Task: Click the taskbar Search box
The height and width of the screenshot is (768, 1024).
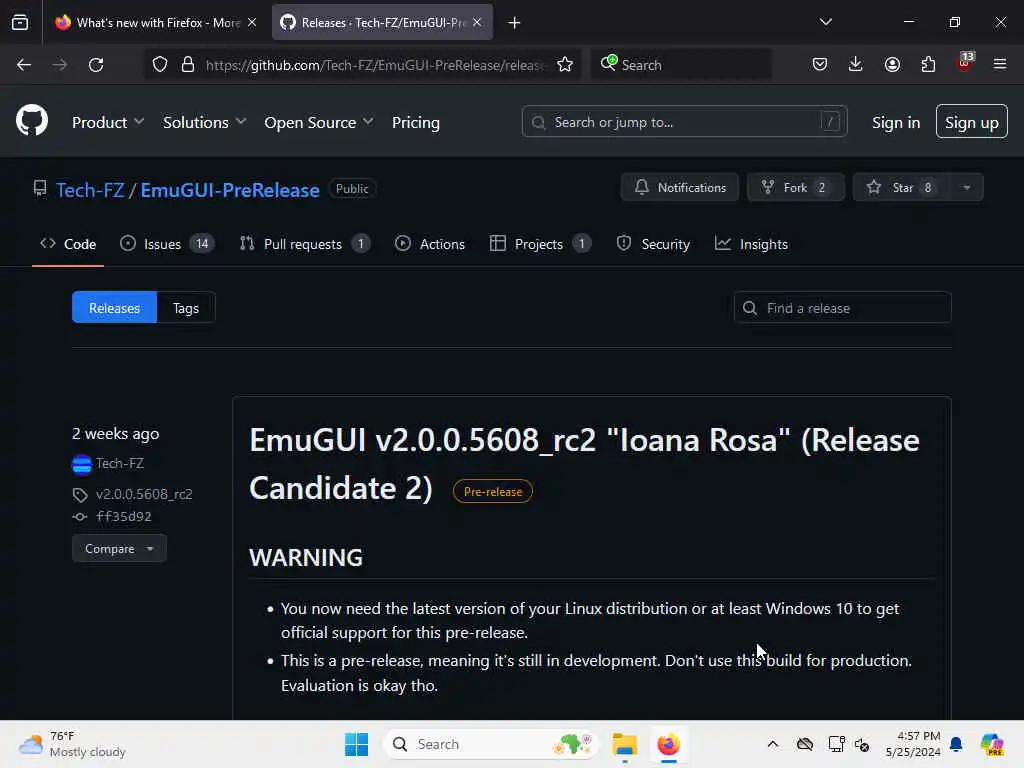Action: click(490, 744)
